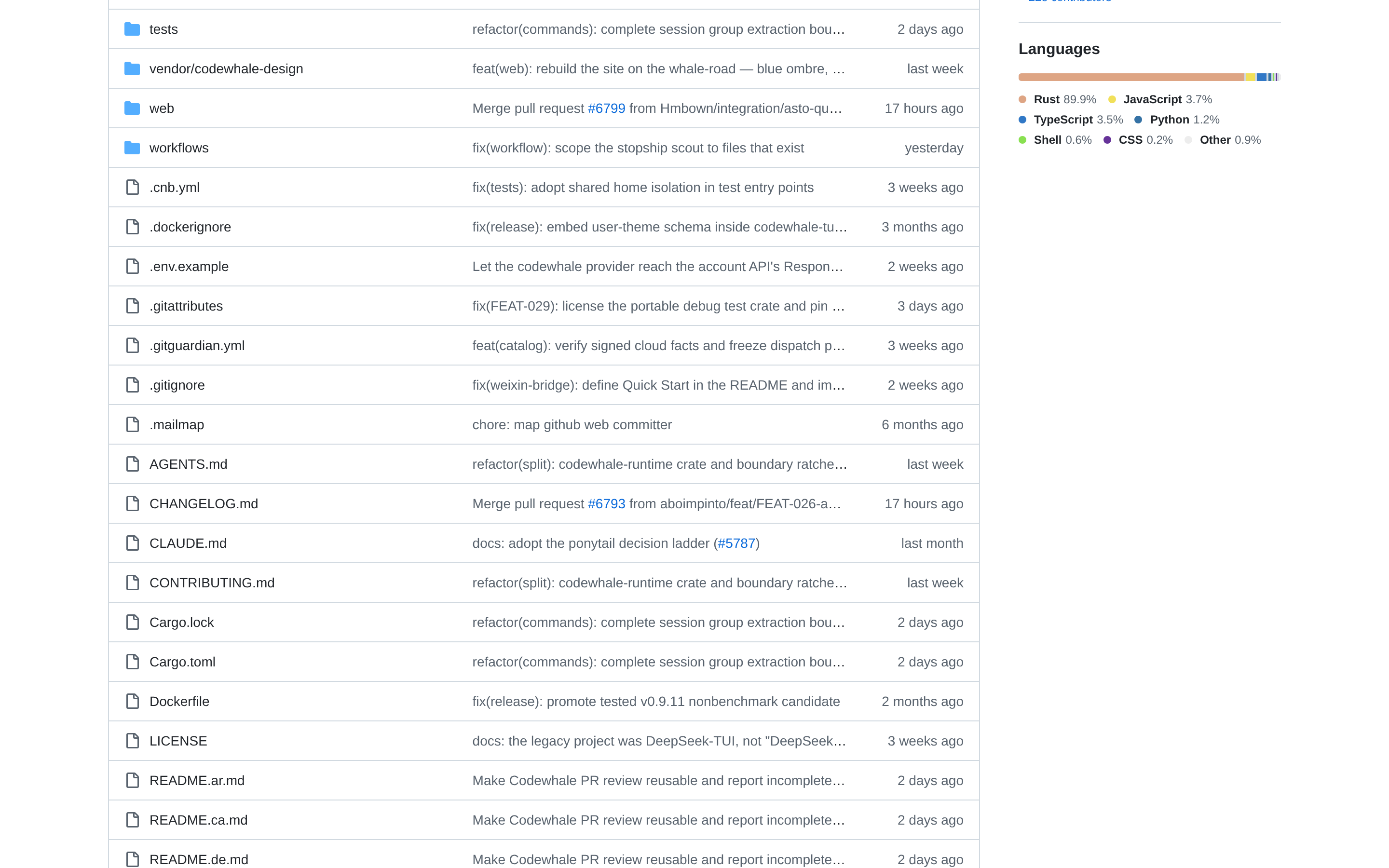1389x868 pixels.
Task: Click the .gitattributes file icon
Action: coord(133,306)
